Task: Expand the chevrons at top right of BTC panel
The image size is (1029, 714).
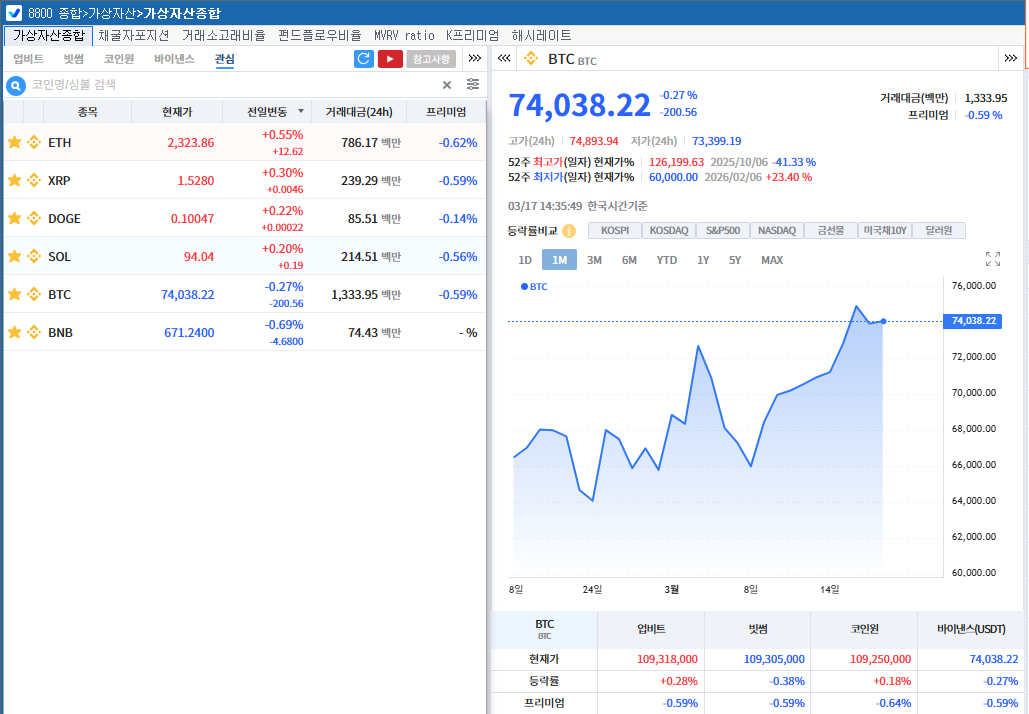Action: pyautogui.click(x=1010, y=58)
